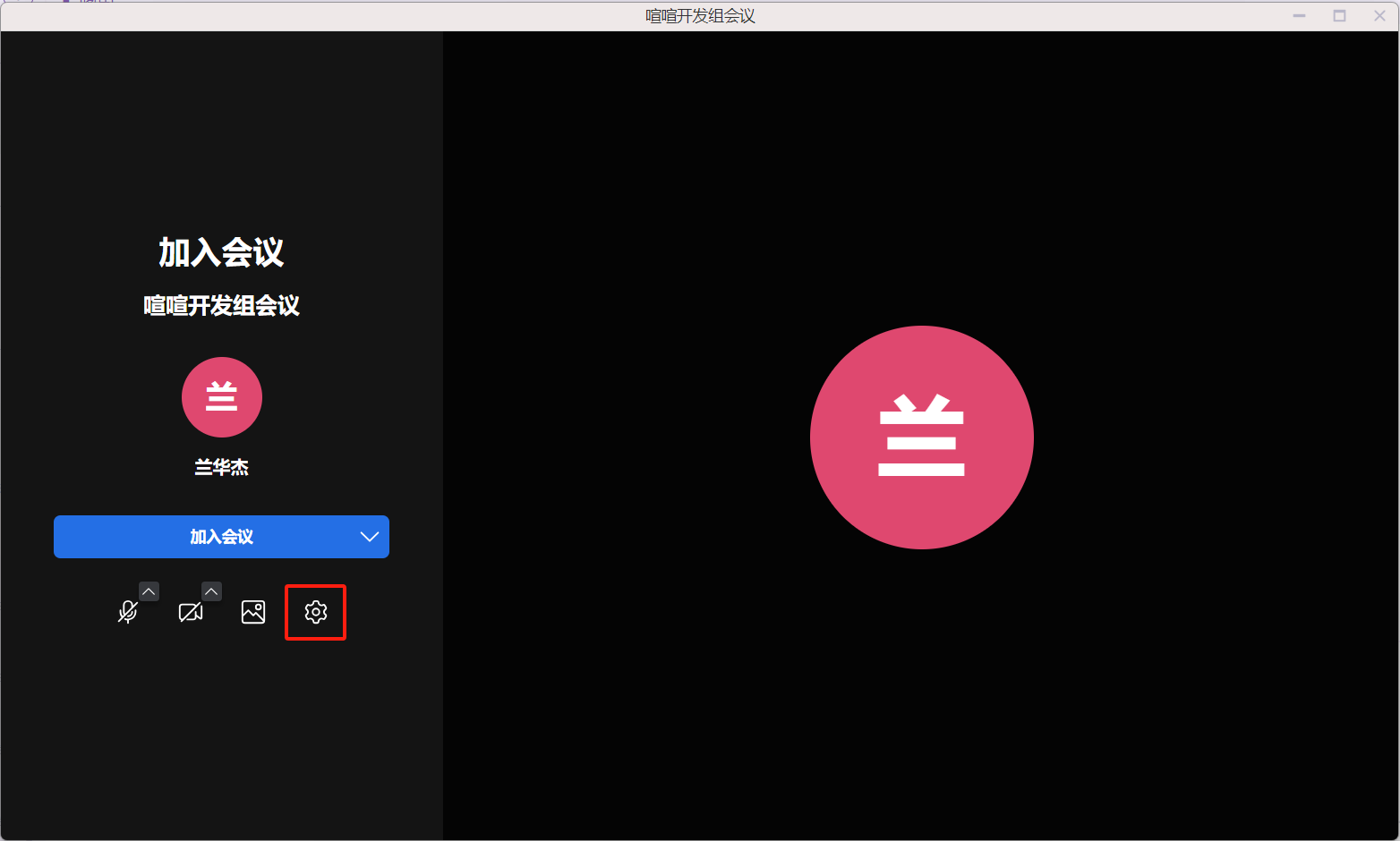Viewport: 1400px width, 841px height.
Task: Maximize the meeting window
Action: (1339, 16)
